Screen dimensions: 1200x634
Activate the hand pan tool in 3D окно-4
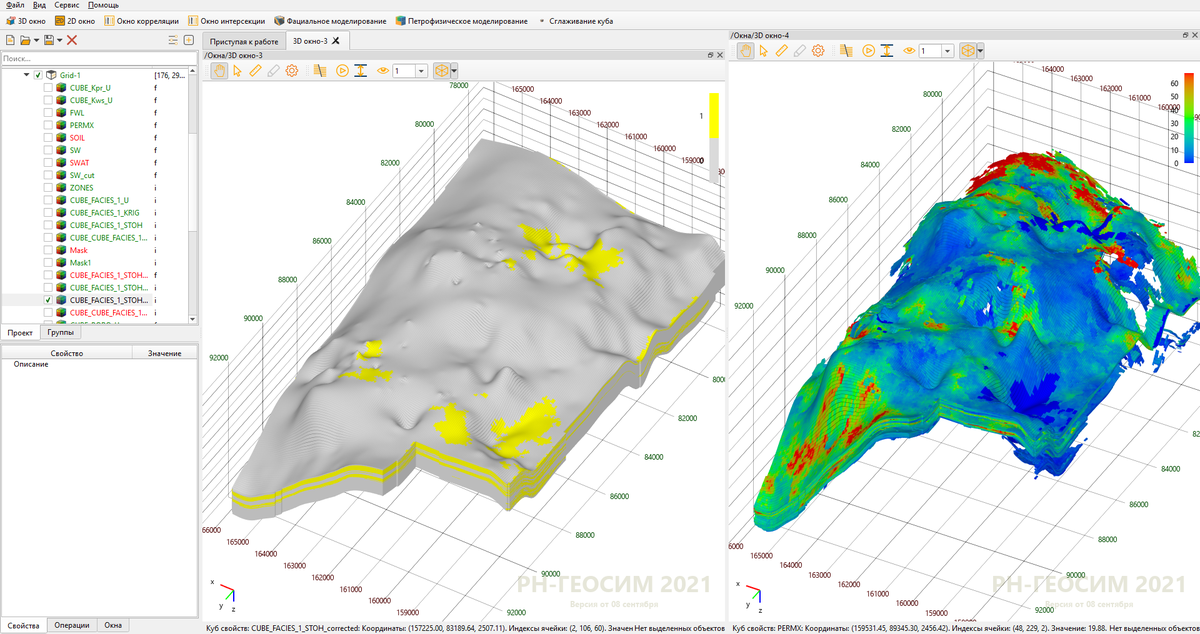pyautogui.click(x=745, y=50)
